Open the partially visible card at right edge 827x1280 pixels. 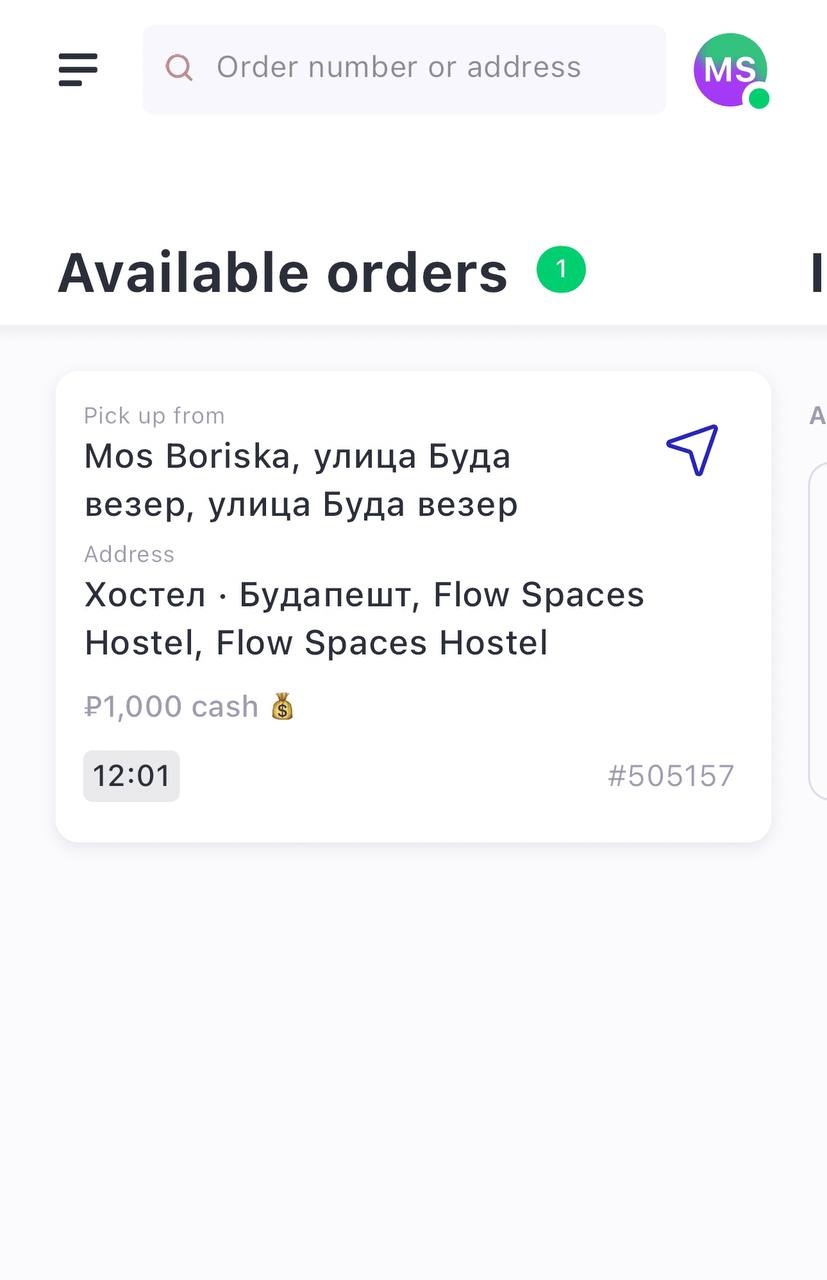(818, 631)
